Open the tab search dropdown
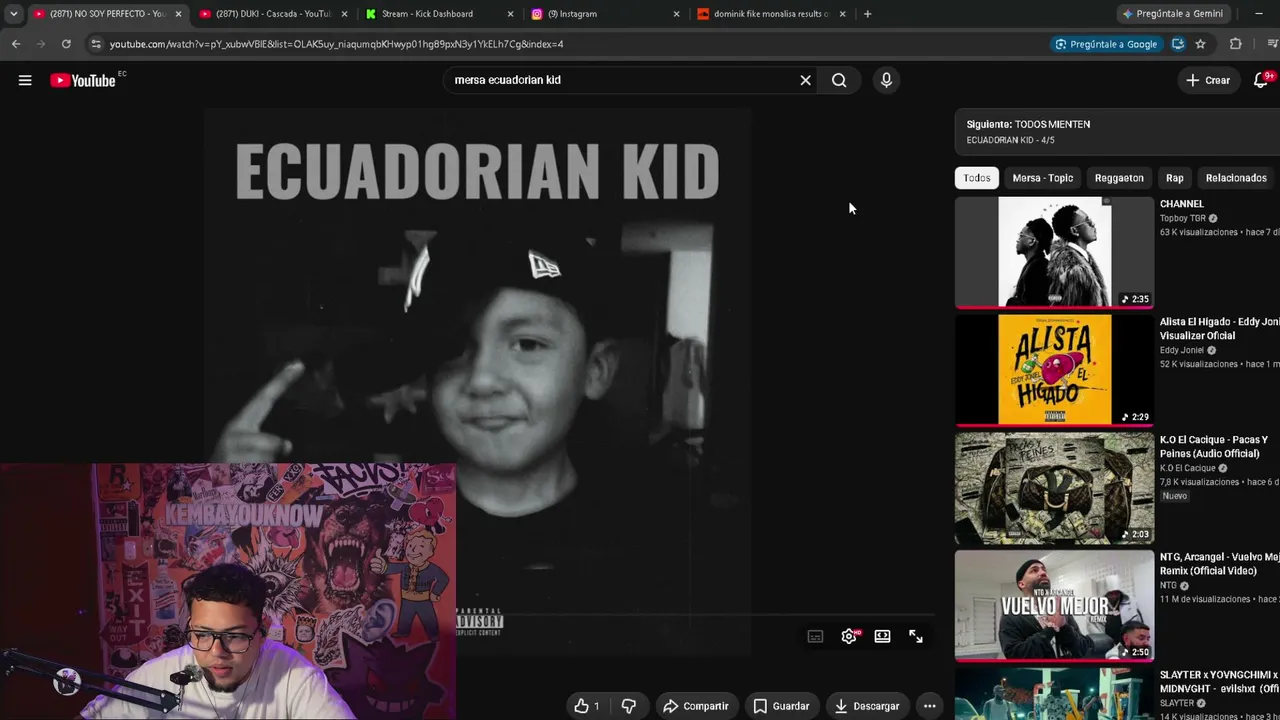Screen dimensions: 1280x720 point(13,14)
